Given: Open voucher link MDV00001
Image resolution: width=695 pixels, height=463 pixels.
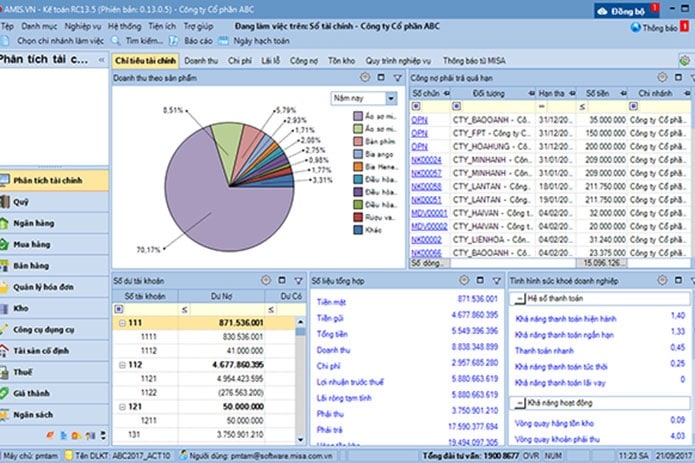Looking at the screenshot, I should tap(429, 213).
